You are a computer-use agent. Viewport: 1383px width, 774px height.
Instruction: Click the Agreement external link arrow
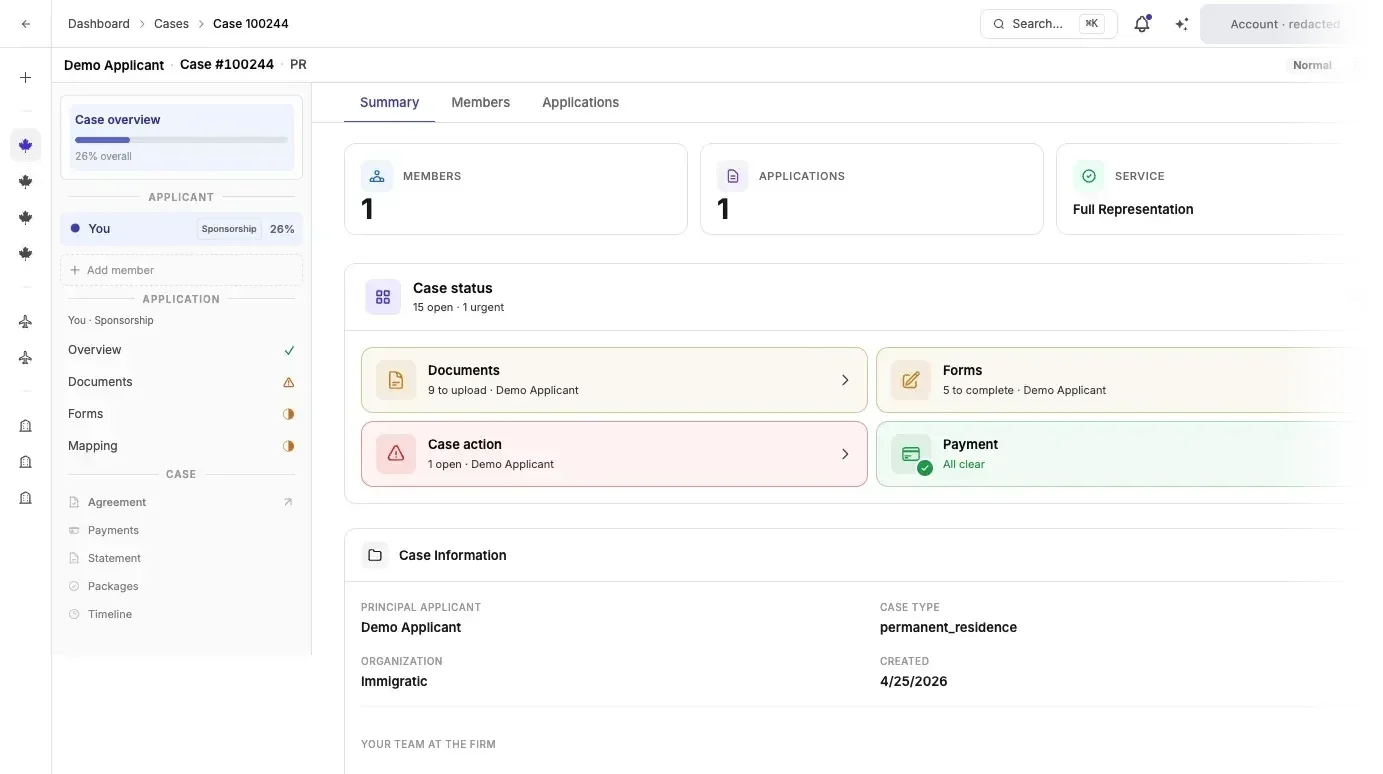point(288,502)
